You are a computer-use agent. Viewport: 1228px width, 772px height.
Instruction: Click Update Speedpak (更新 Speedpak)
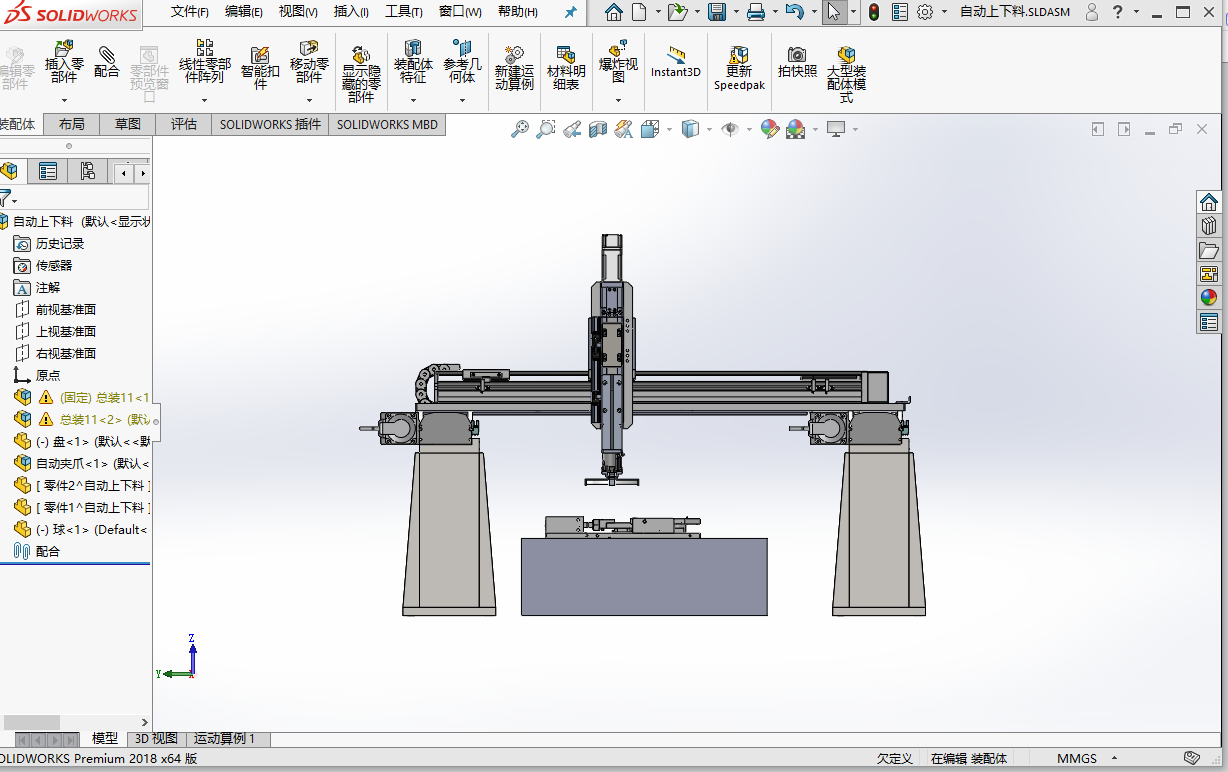739,67
